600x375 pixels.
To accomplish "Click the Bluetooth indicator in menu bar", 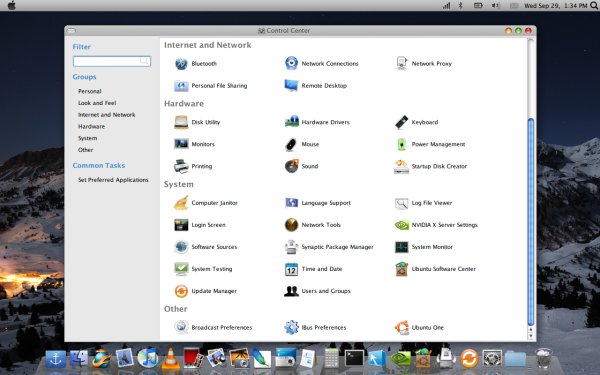I will (x=461, y=5).
